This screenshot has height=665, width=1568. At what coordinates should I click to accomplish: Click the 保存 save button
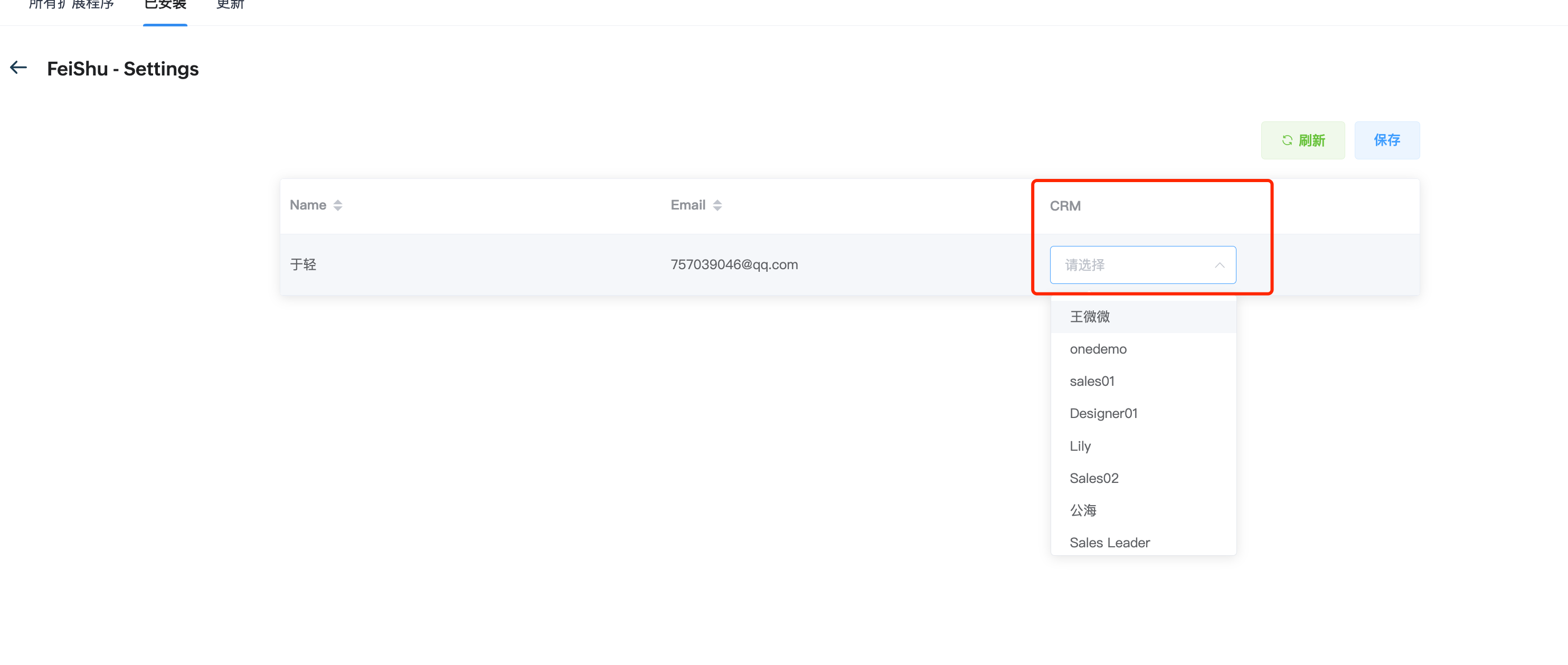pyautogui.click(x=1386, y=140)
